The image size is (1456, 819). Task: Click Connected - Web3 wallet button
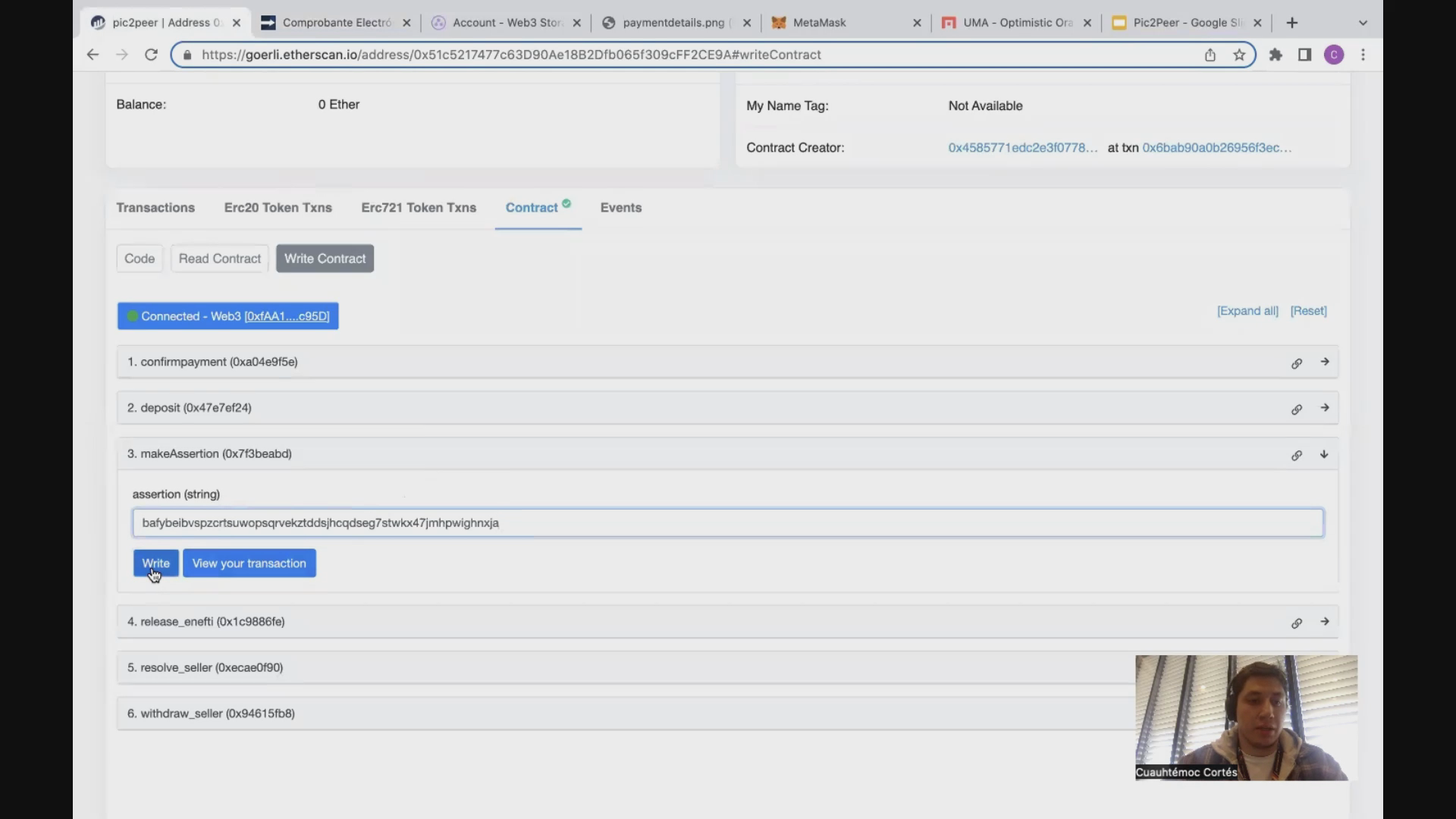228,316
